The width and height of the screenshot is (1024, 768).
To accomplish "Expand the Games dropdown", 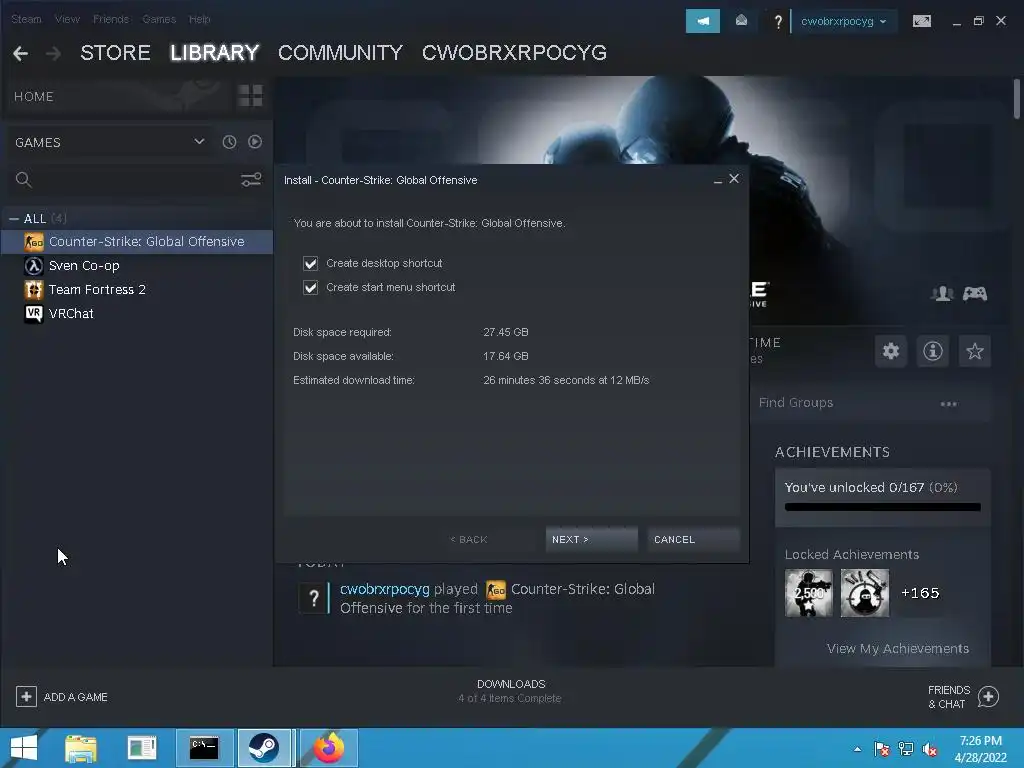I will (x=199, y=142).
